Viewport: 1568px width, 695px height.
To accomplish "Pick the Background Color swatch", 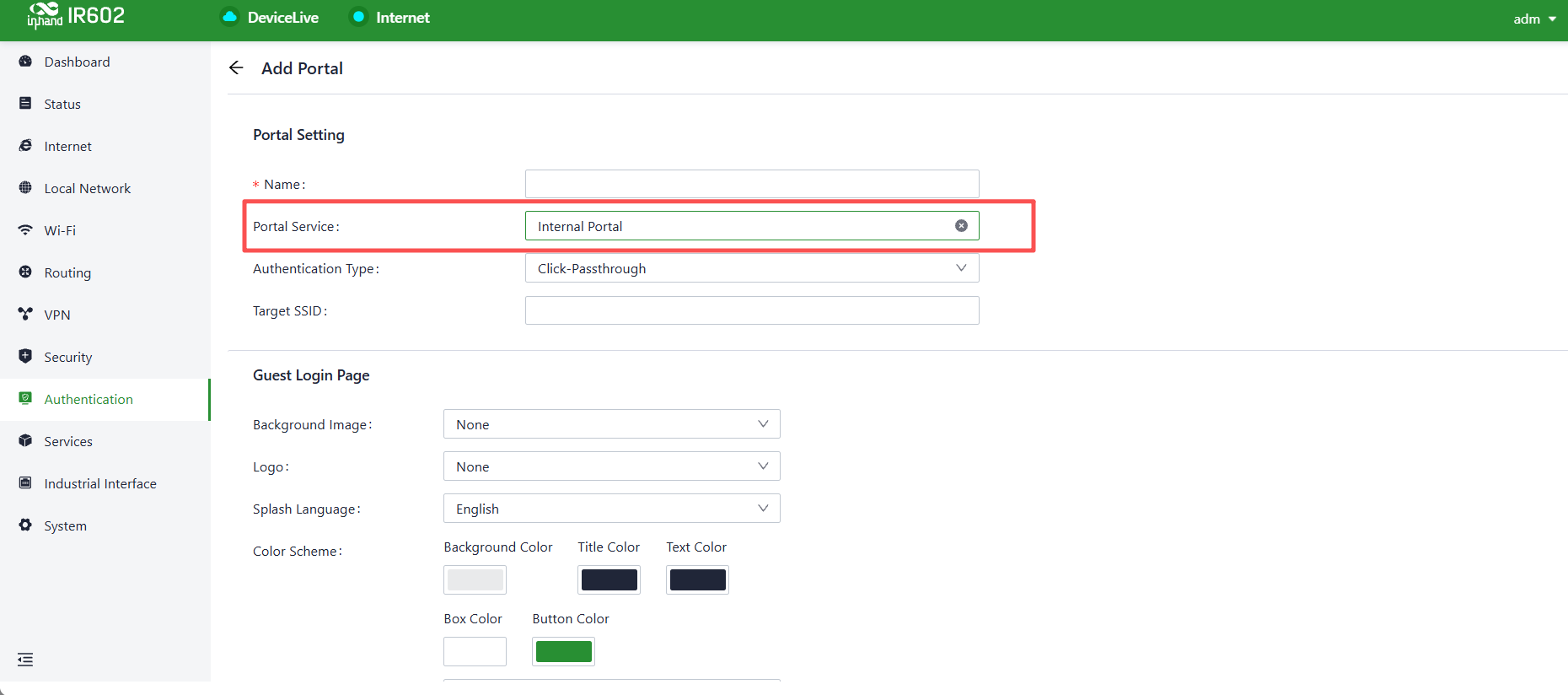I will [x=475, y=579].
